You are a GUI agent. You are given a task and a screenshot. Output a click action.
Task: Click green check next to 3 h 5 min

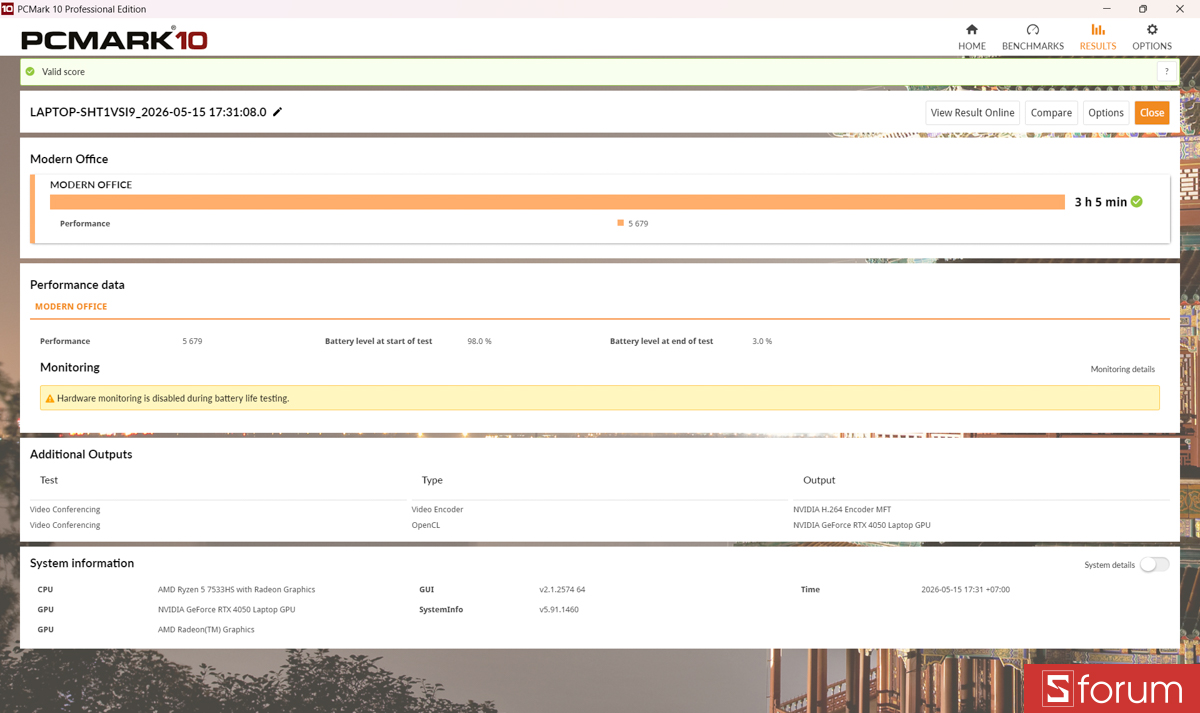(1137, 201)
